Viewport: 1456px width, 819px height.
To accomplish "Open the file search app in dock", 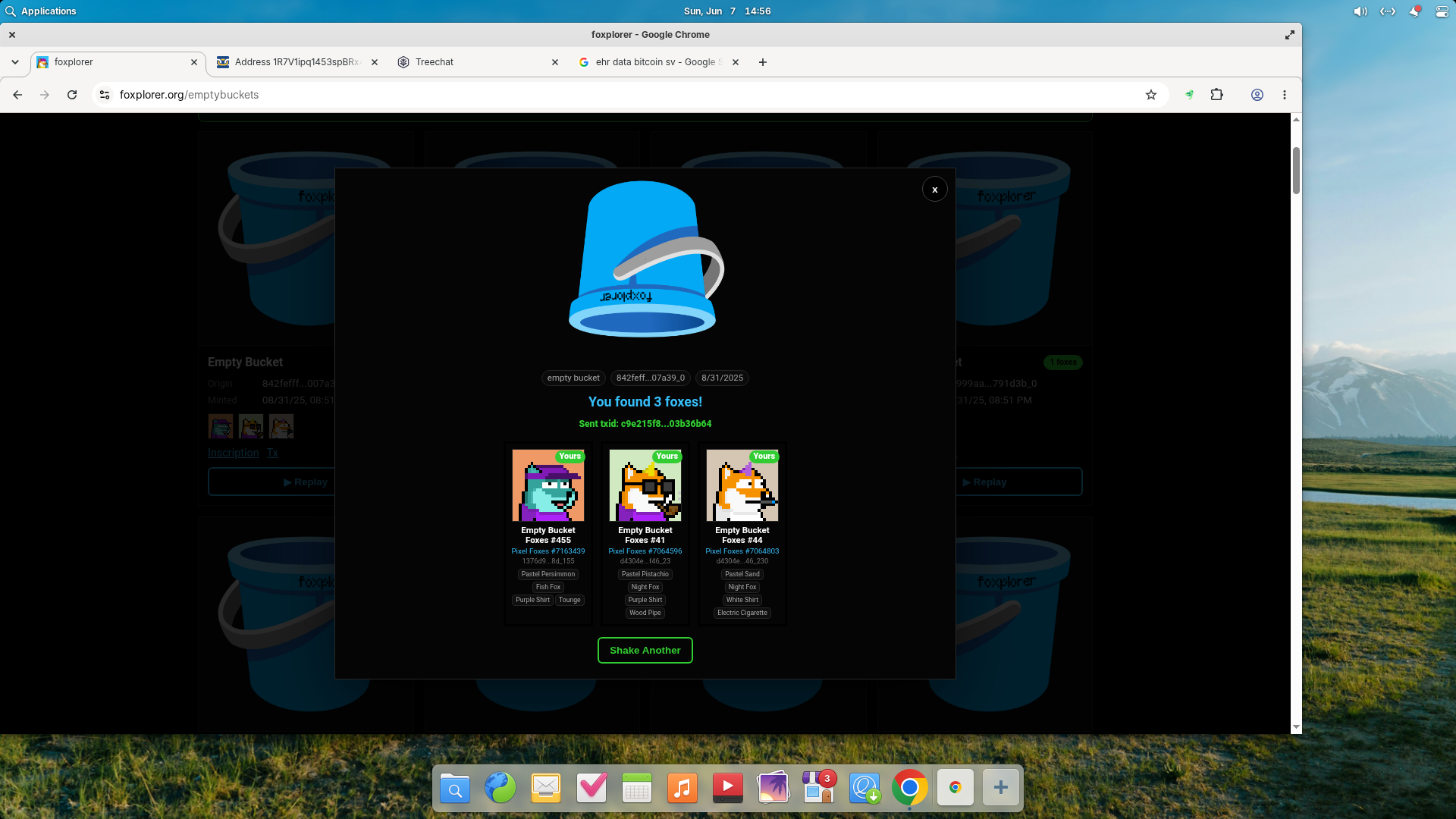I will click(455, 789).
